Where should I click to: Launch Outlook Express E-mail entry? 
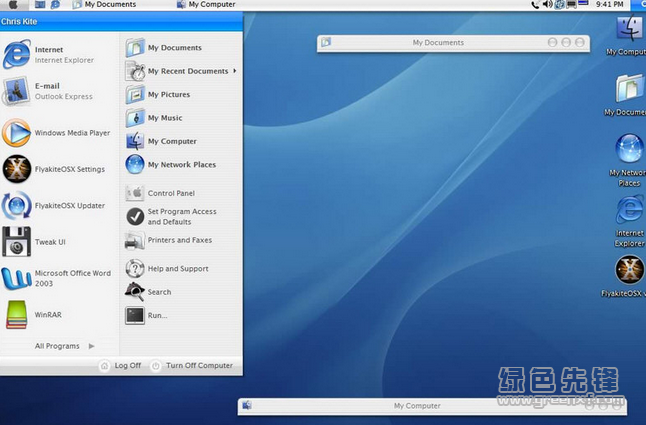[49, 91]
